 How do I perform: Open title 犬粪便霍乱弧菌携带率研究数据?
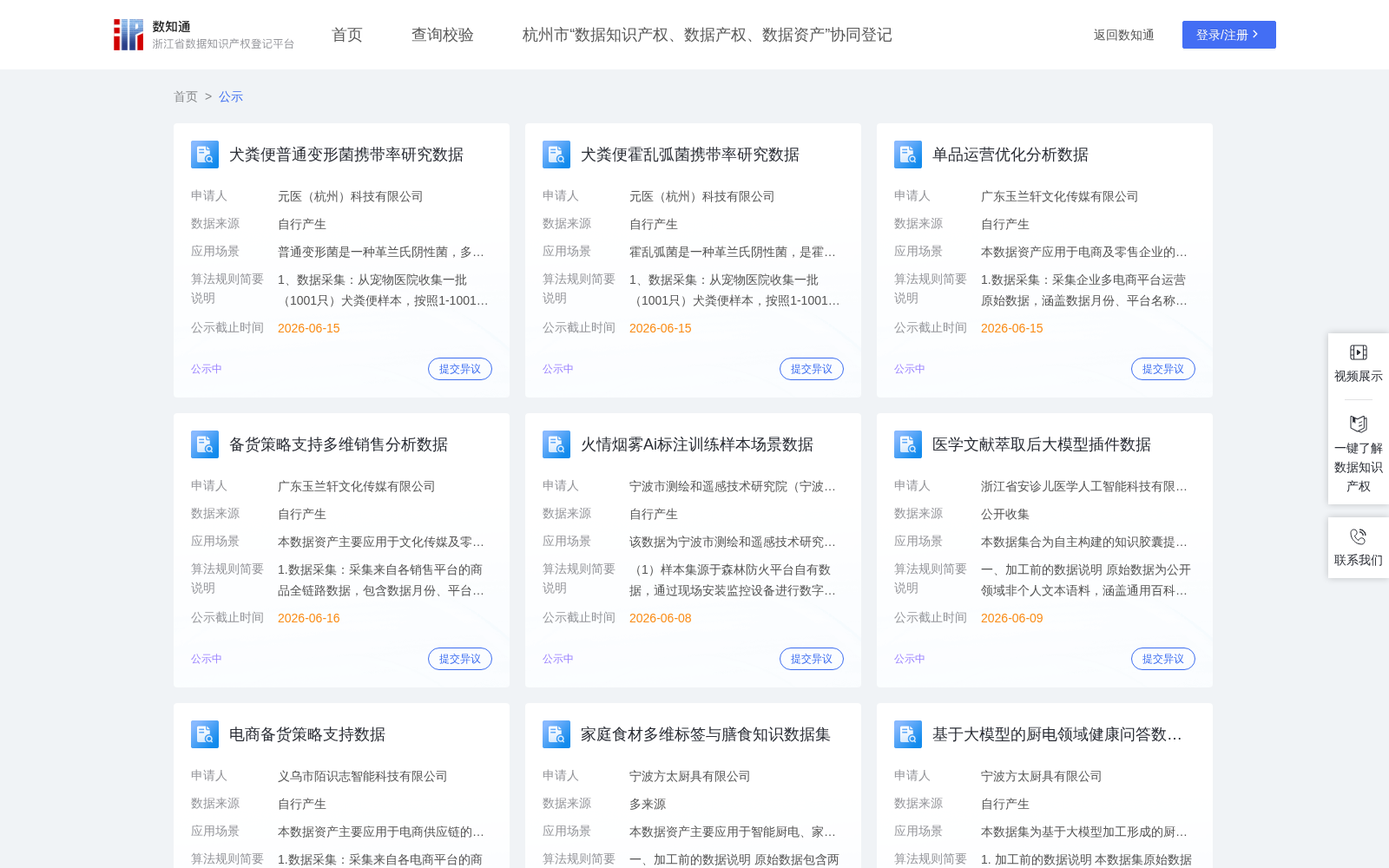(x=690, y=155)
